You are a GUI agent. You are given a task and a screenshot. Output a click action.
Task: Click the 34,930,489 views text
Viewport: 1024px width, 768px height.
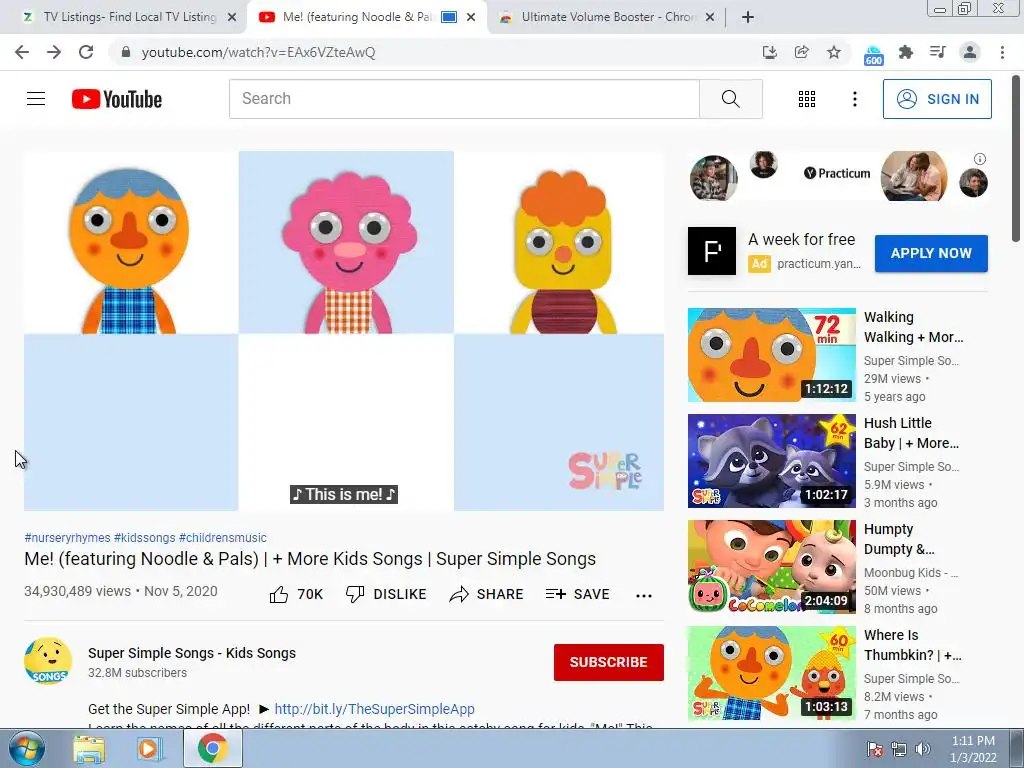tap(78, 591)
